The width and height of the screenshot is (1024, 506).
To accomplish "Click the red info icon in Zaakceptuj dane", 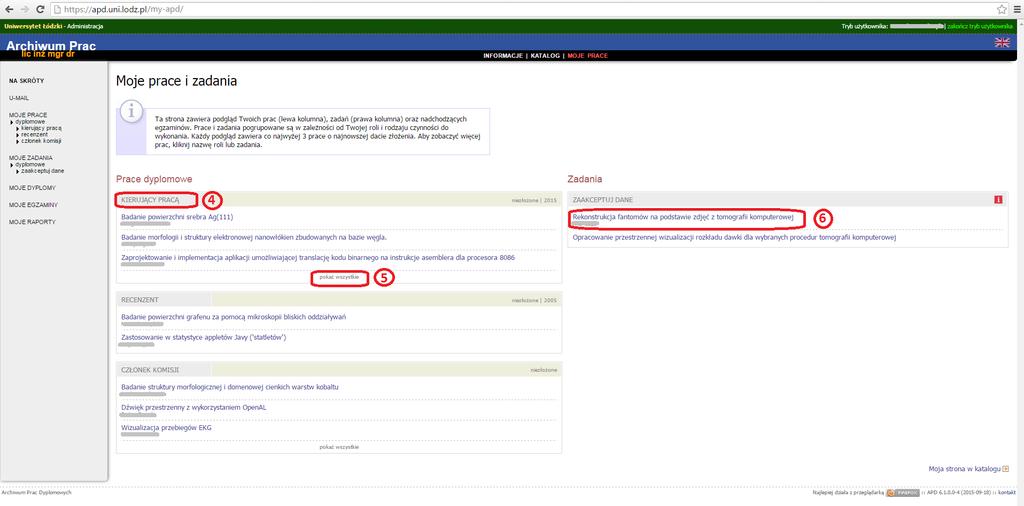I will (x=998, y=200).
